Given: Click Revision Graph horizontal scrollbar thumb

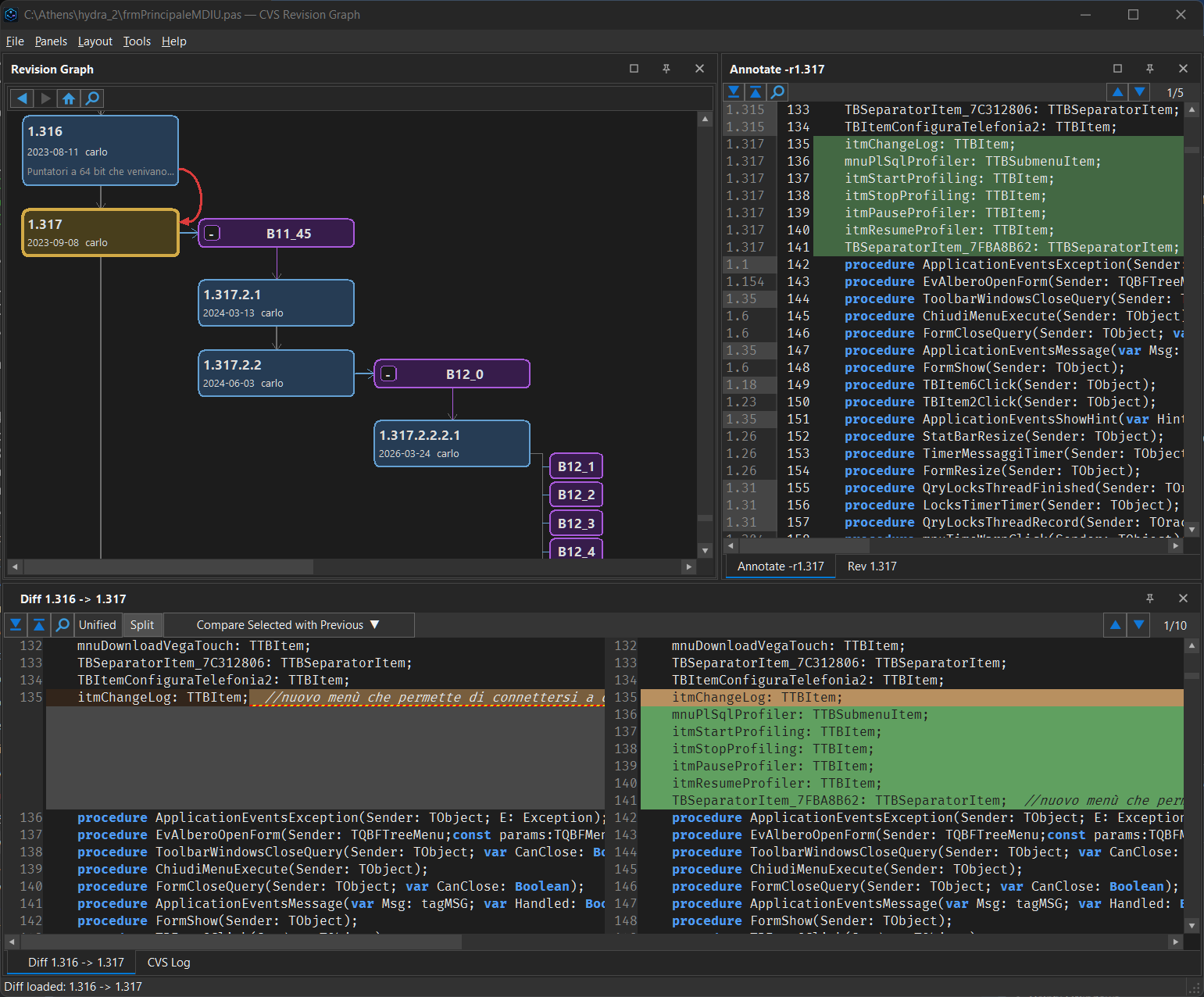Looking at the screenshot, I should [x=168, y=566].
